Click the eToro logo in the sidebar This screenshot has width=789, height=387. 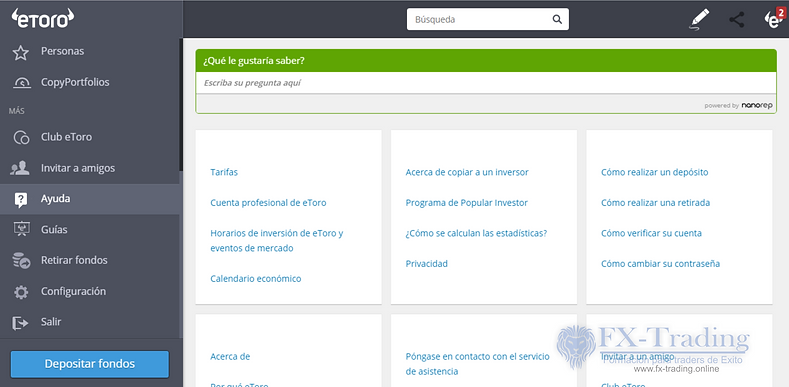42,19
